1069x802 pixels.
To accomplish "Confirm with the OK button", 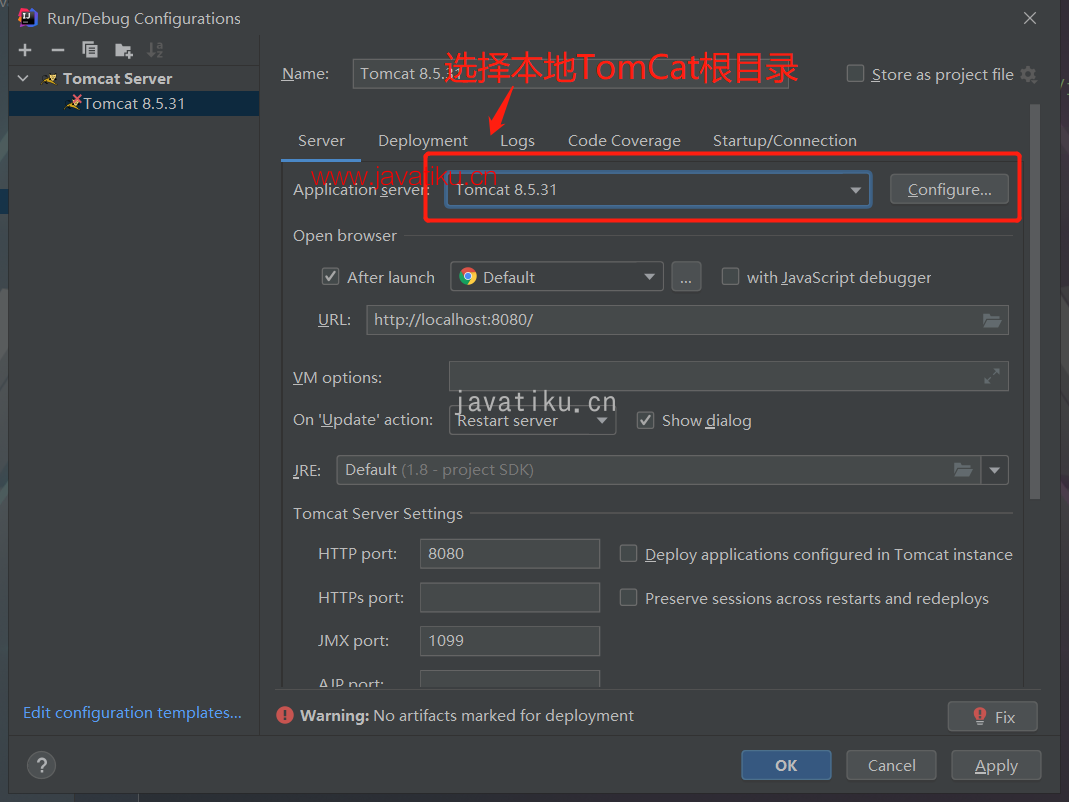I will (786, 765).
